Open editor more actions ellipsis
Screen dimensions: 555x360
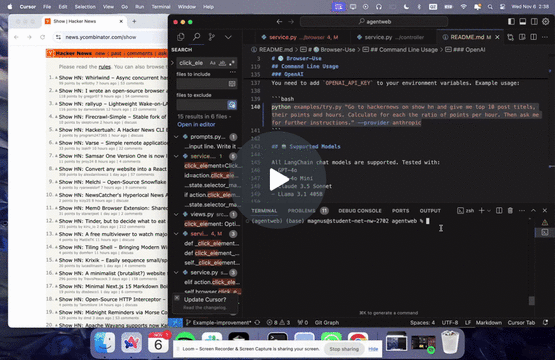pyautogui.click(x=545, y=37)
